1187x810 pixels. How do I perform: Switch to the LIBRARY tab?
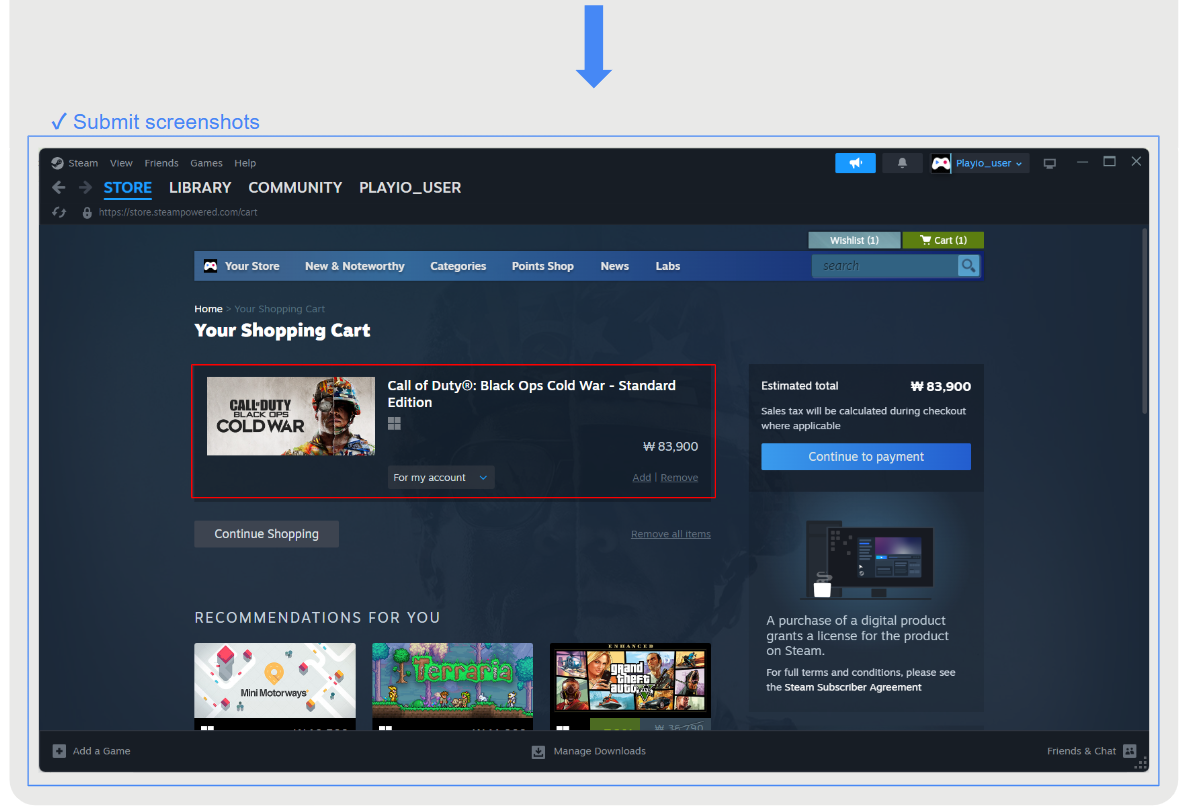(200, 188)
